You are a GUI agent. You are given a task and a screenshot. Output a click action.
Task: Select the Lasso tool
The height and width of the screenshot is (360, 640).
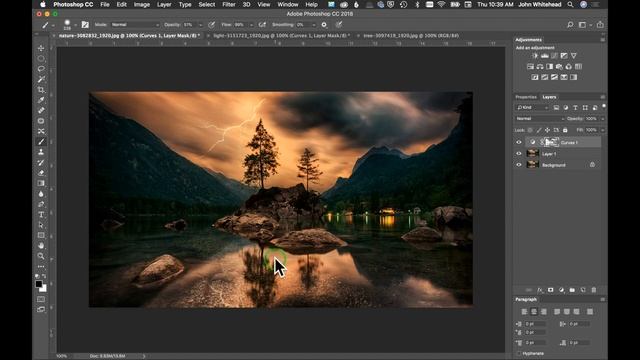(41, 69)
